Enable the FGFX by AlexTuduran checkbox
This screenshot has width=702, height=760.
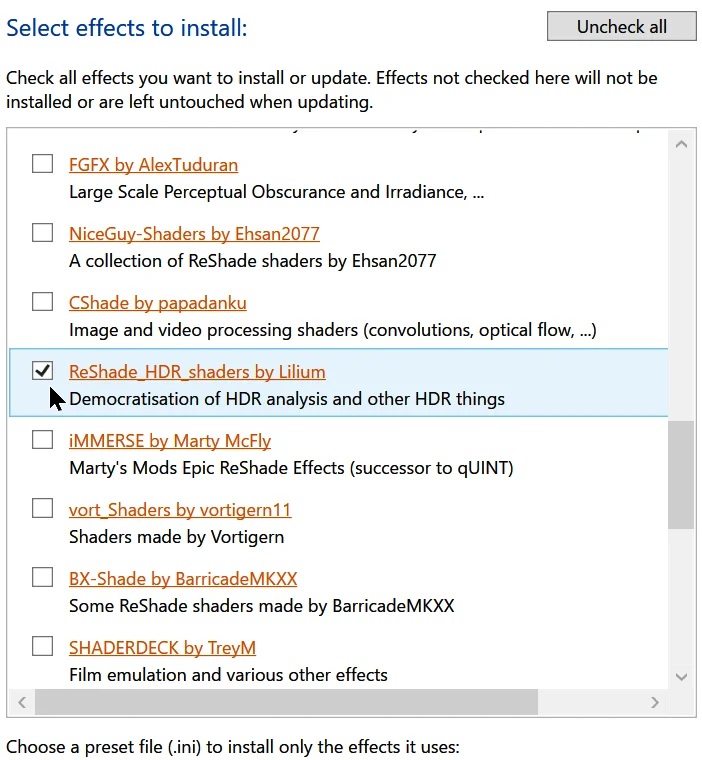coord(42,164)
